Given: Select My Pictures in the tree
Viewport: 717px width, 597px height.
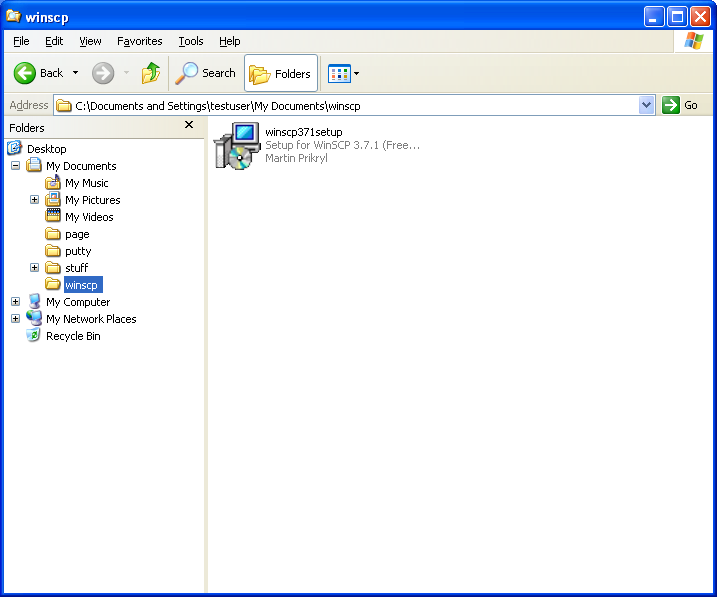Looking at the screenshot, I should click(x=92, y=200).
